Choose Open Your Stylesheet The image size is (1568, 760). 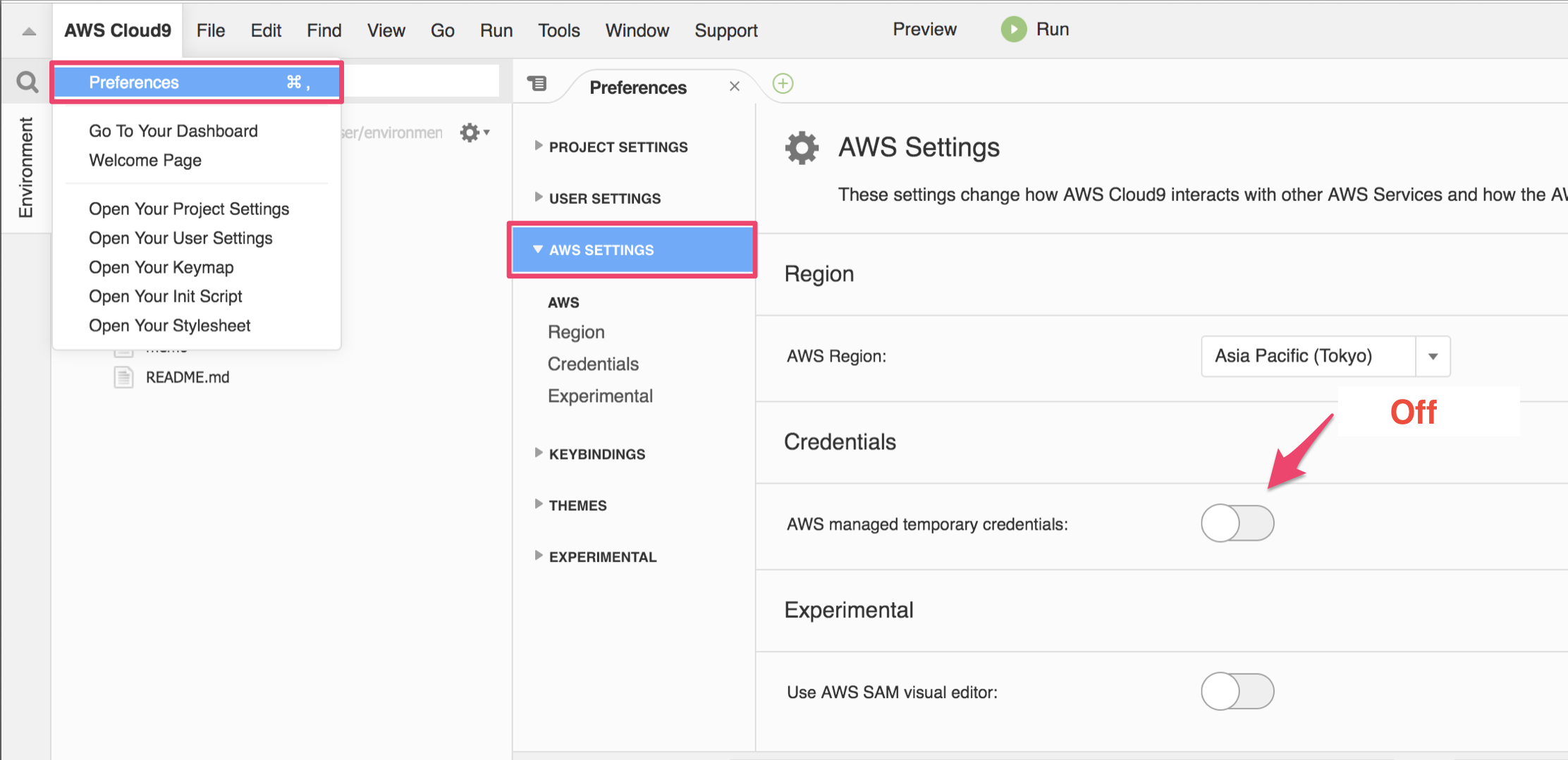click(x=170, y=326)
